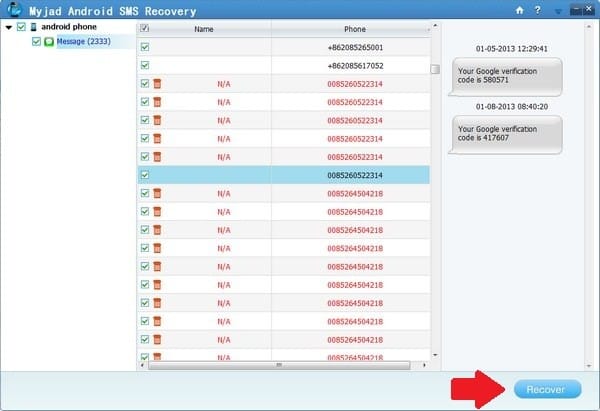600x411 pixels.
Task: Click timestamp 01-08-2013 08:40:20
Action: [512, 106]
